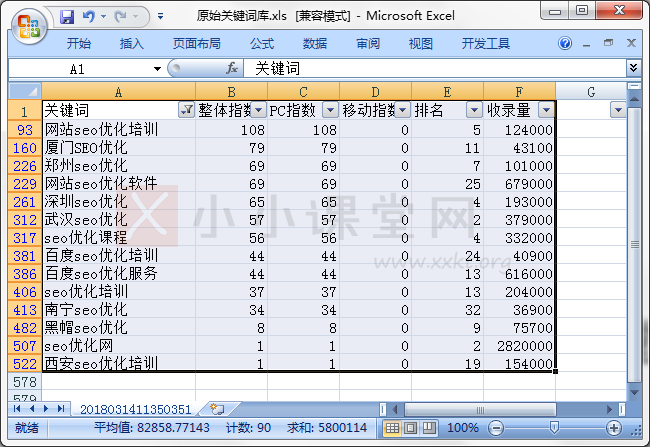Click the Undo icon
This screenshot has height=447, width=650.
click(89, 17)
